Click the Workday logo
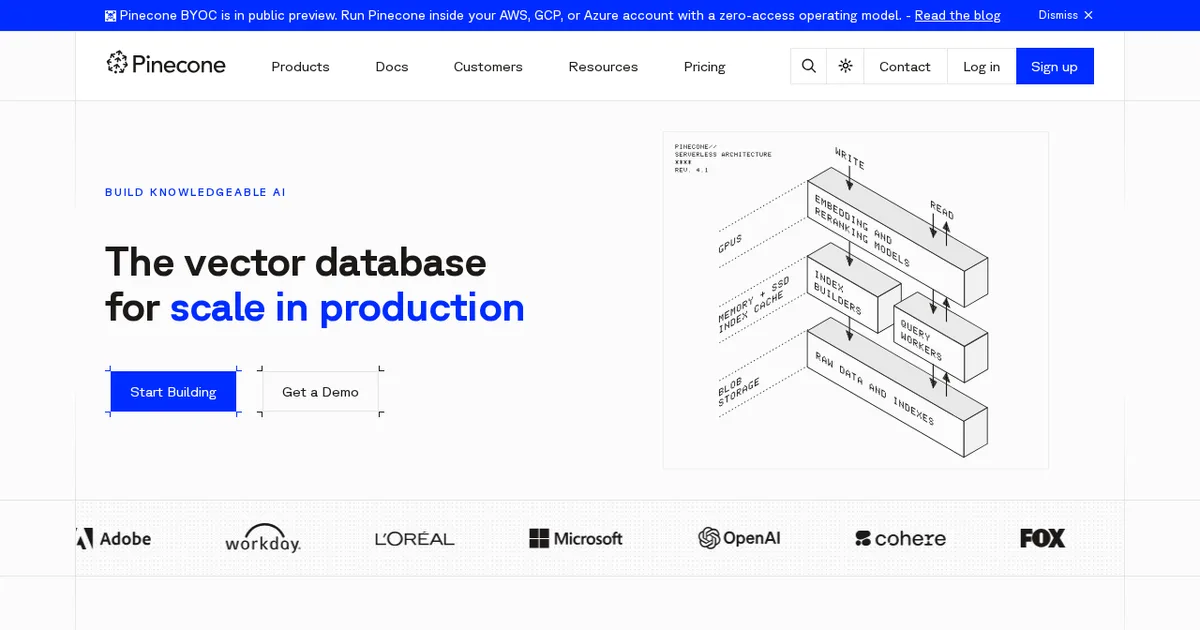 point(263,538)
